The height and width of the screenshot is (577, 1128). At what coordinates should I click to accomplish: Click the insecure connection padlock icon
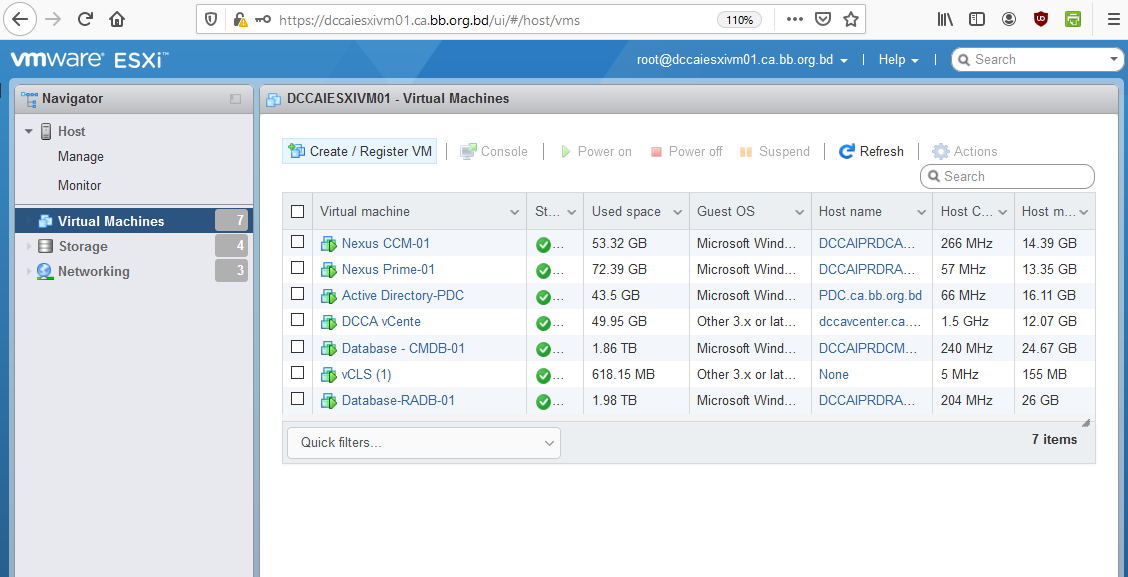pos(240,20)
